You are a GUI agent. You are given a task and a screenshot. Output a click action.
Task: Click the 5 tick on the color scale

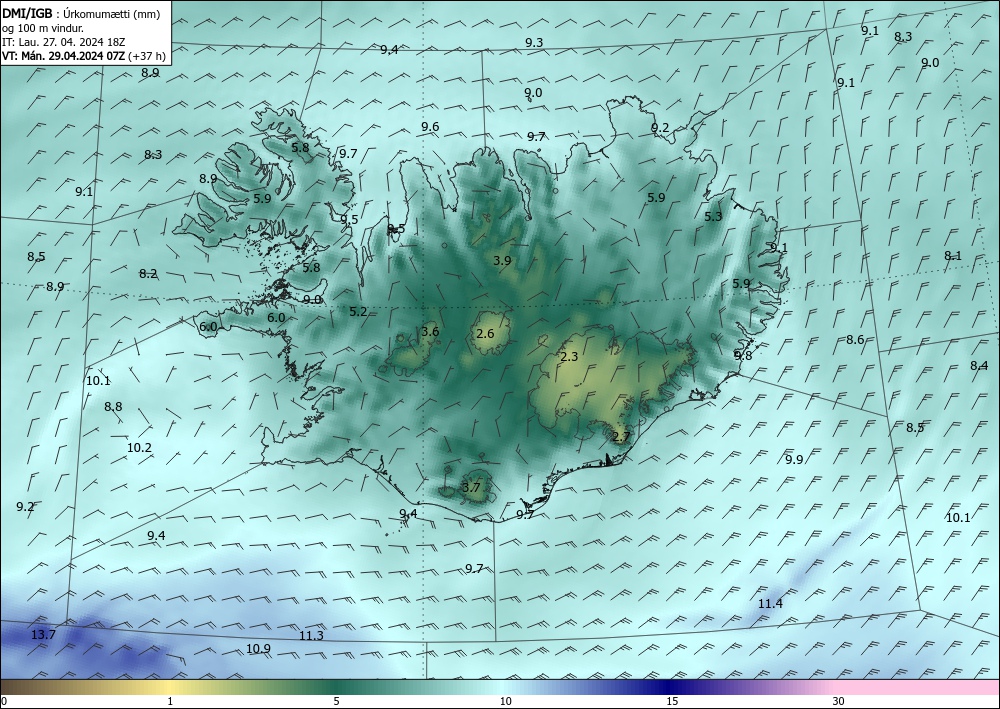336,702
